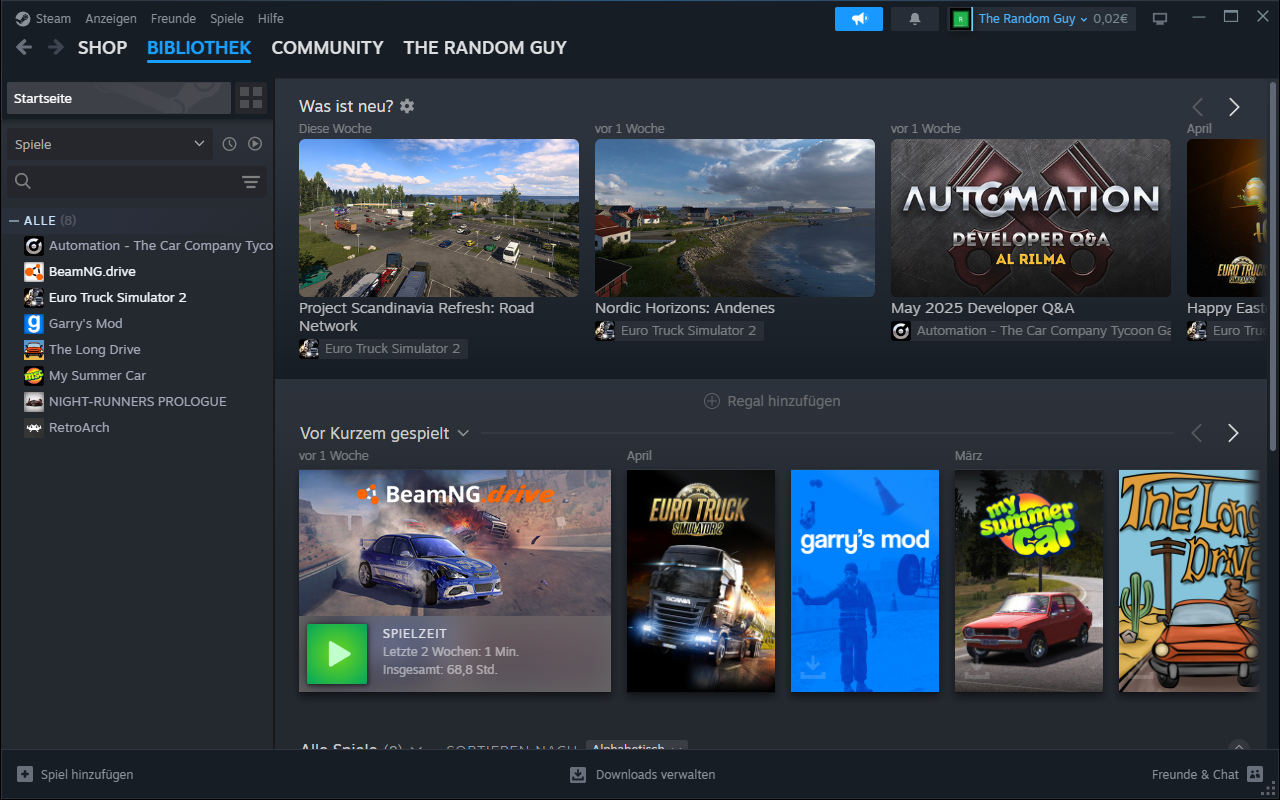Switch to the BIBLIOTHEK tab
This screenshot has height=800, width=1280.
click(199, 47)
